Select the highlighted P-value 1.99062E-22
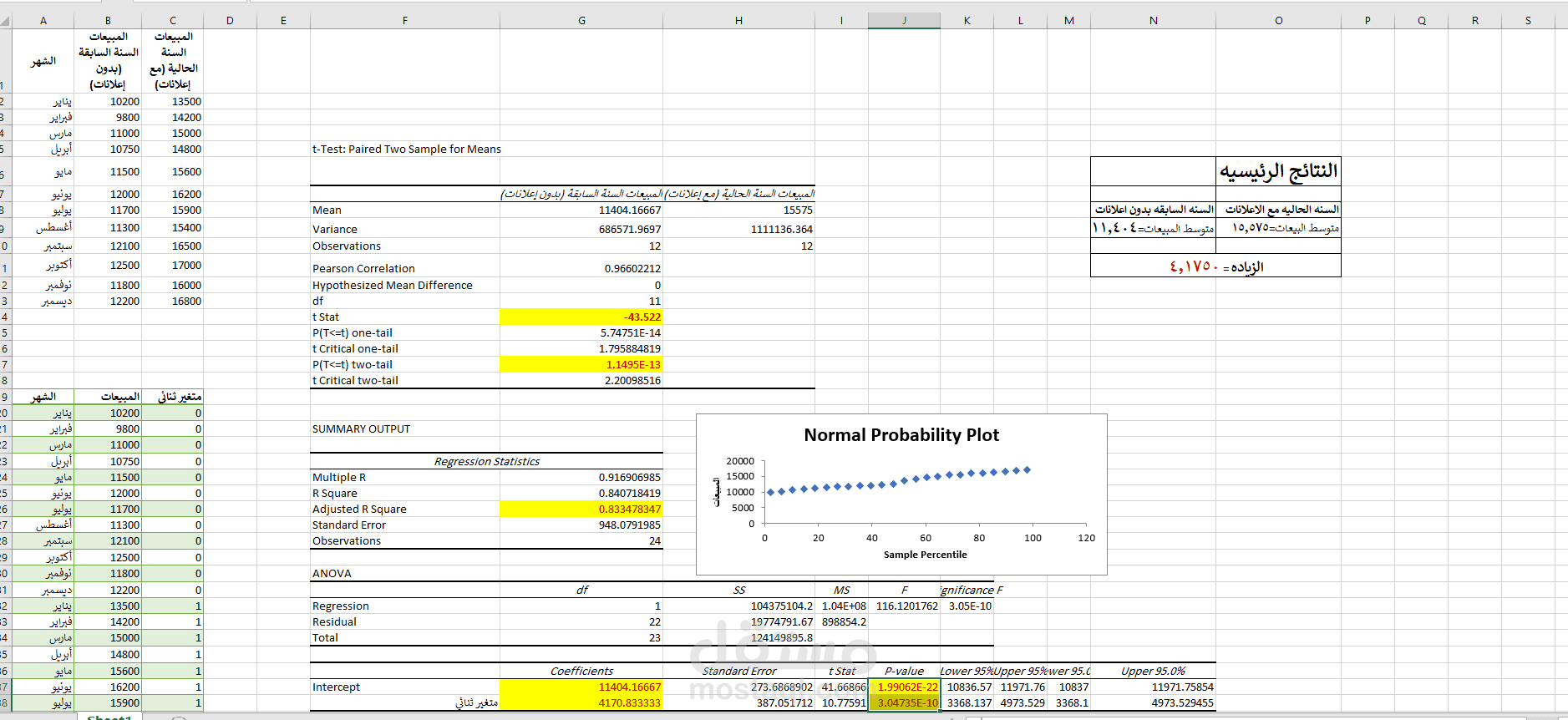1568x720 pixels. tap(904, 687)
